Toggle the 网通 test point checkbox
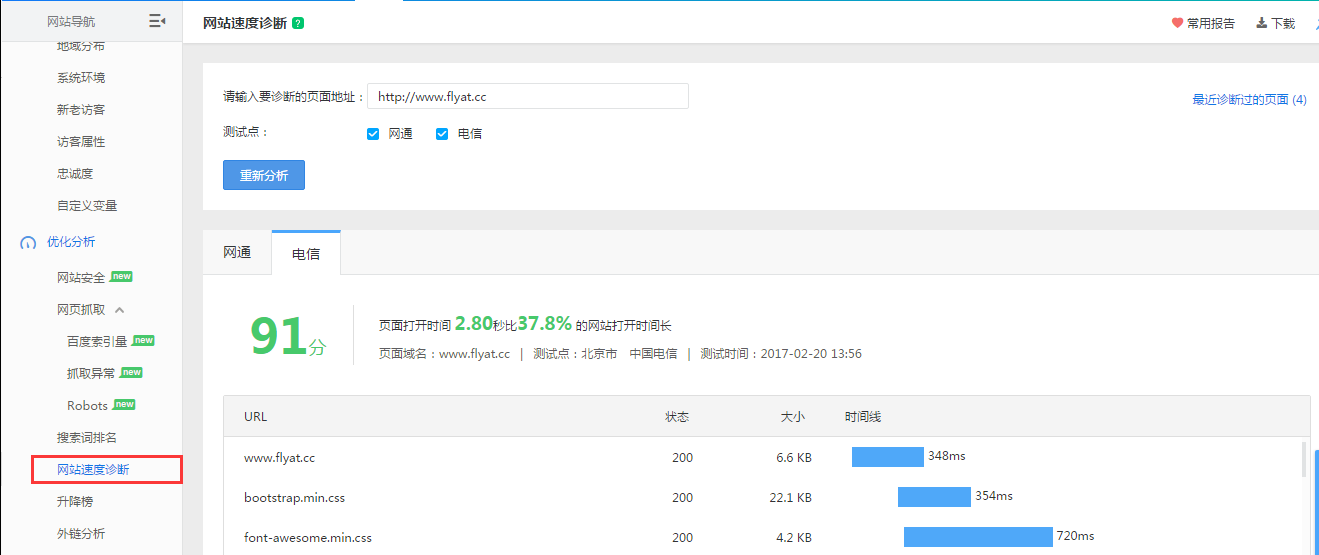 click(x=373, y=134)
